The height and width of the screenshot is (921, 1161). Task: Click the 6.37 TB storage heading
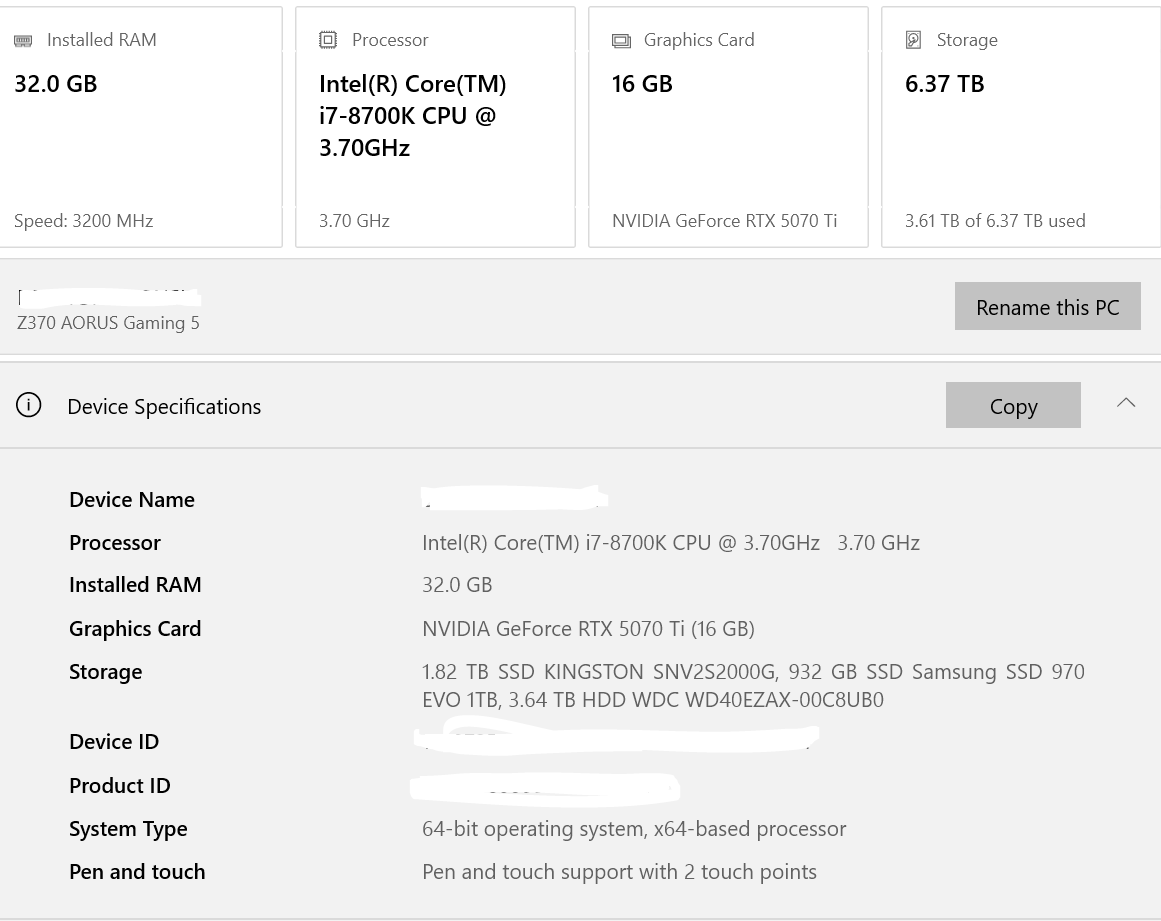[945, 84]
